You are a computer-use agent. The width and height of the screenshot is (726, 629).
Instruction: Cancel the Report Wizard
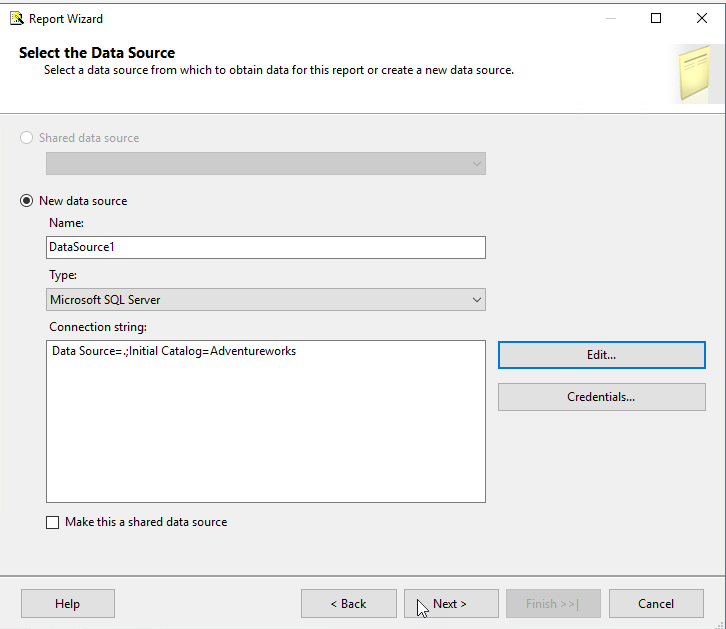[656, 603]
